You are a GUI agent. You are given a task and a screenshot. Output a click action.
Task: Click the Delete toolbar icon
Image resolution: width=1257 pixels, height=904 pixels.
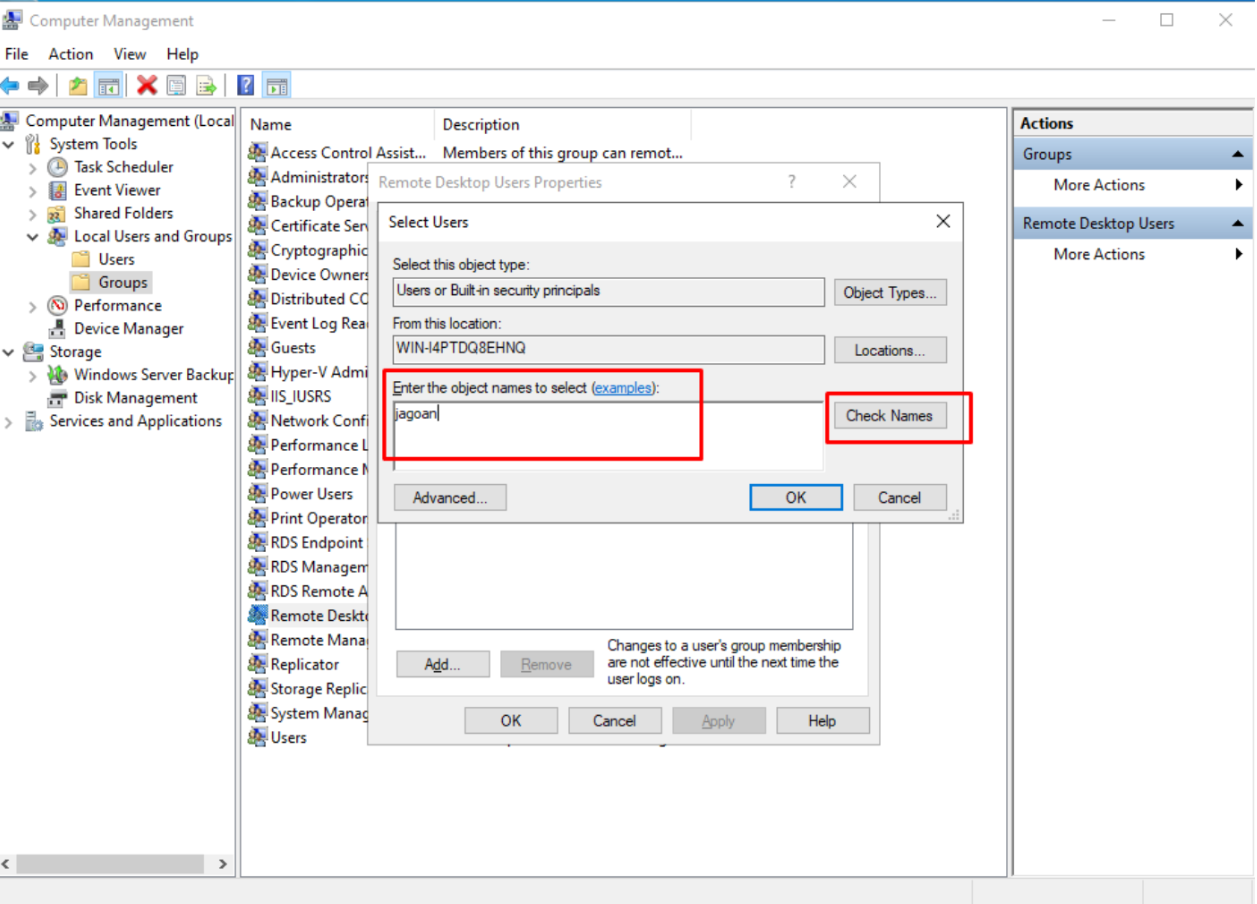(146, 85)
